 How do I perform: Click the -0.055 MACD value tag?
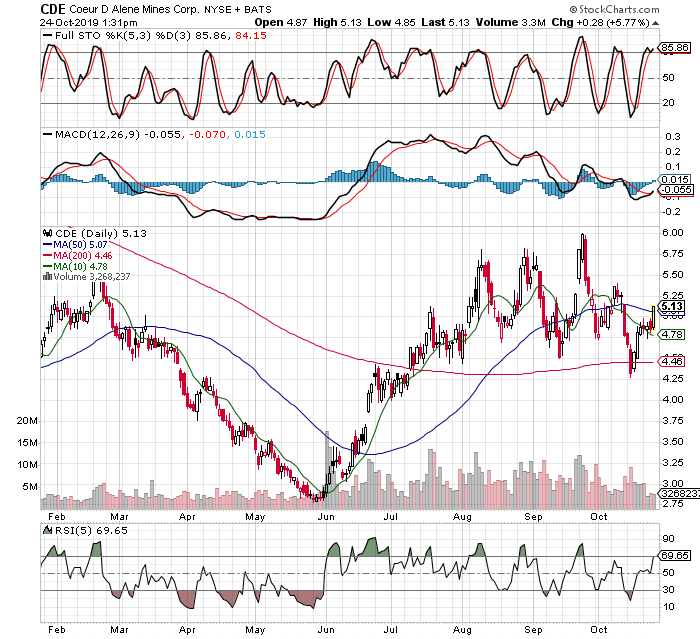pos(677,189)
